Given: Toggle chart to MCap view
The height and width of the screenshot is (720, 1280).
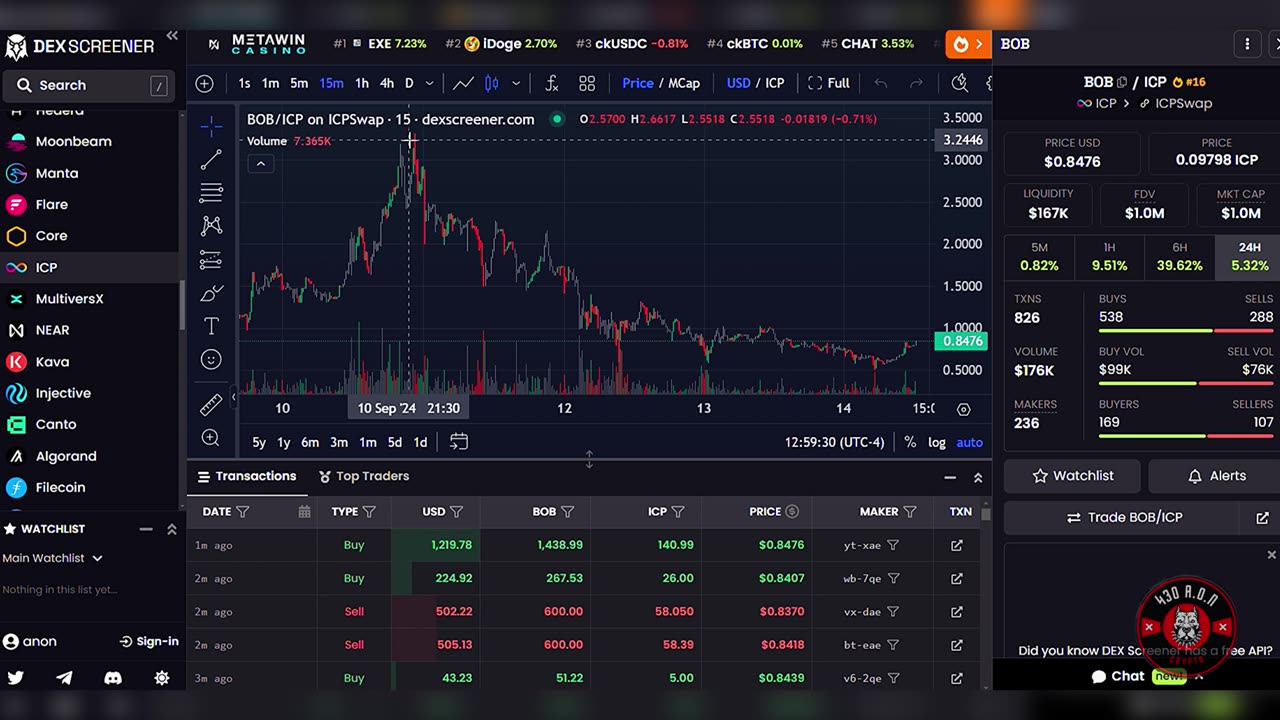Looking at the screenshot, I should click(684, 83).
